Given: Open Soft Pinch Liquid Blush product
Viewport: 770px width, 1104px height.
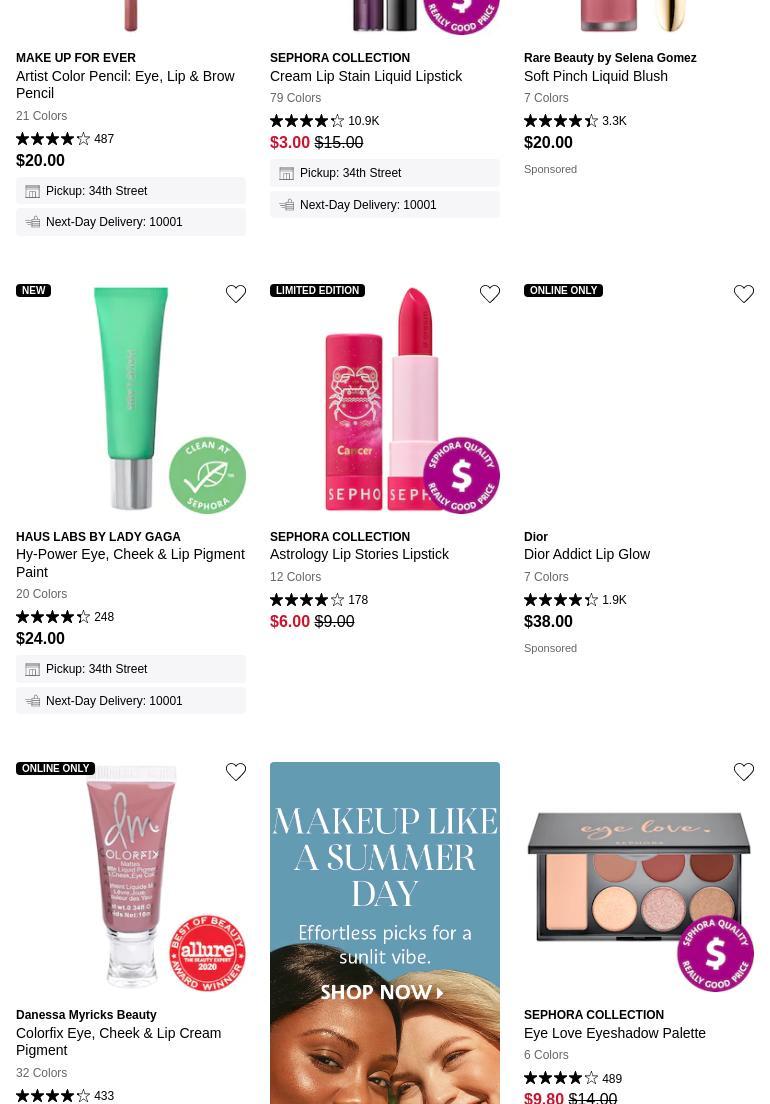Looking at the screenshot, I should [595, 76].
